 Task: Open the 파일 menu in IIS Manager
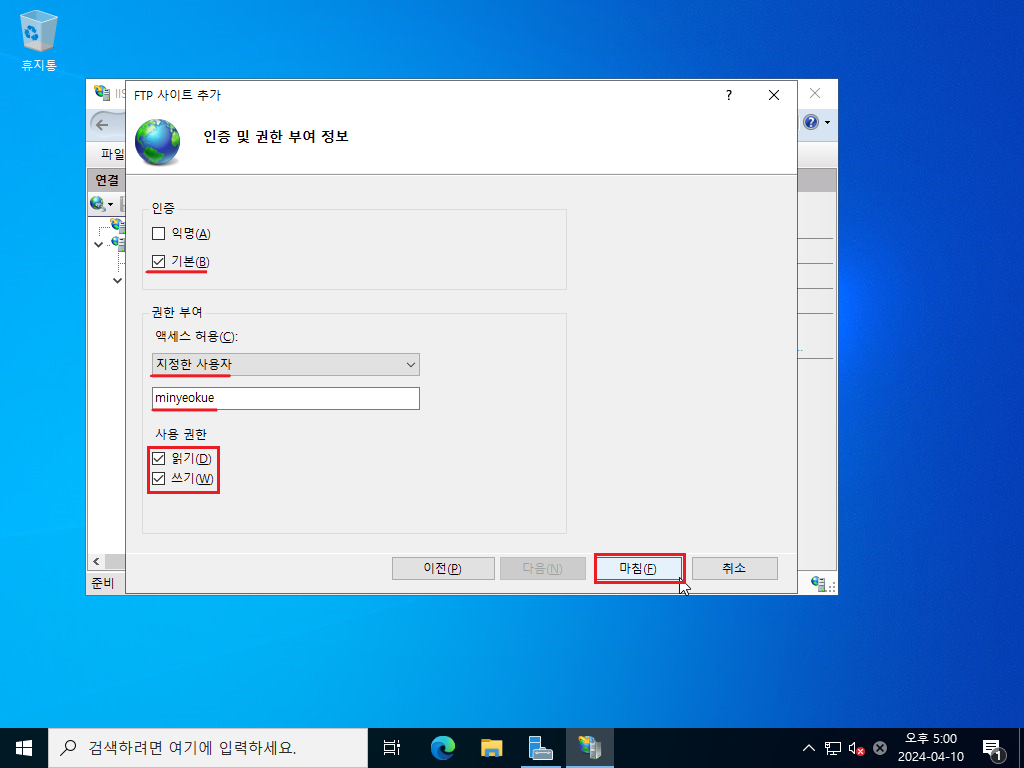[111, 154]
